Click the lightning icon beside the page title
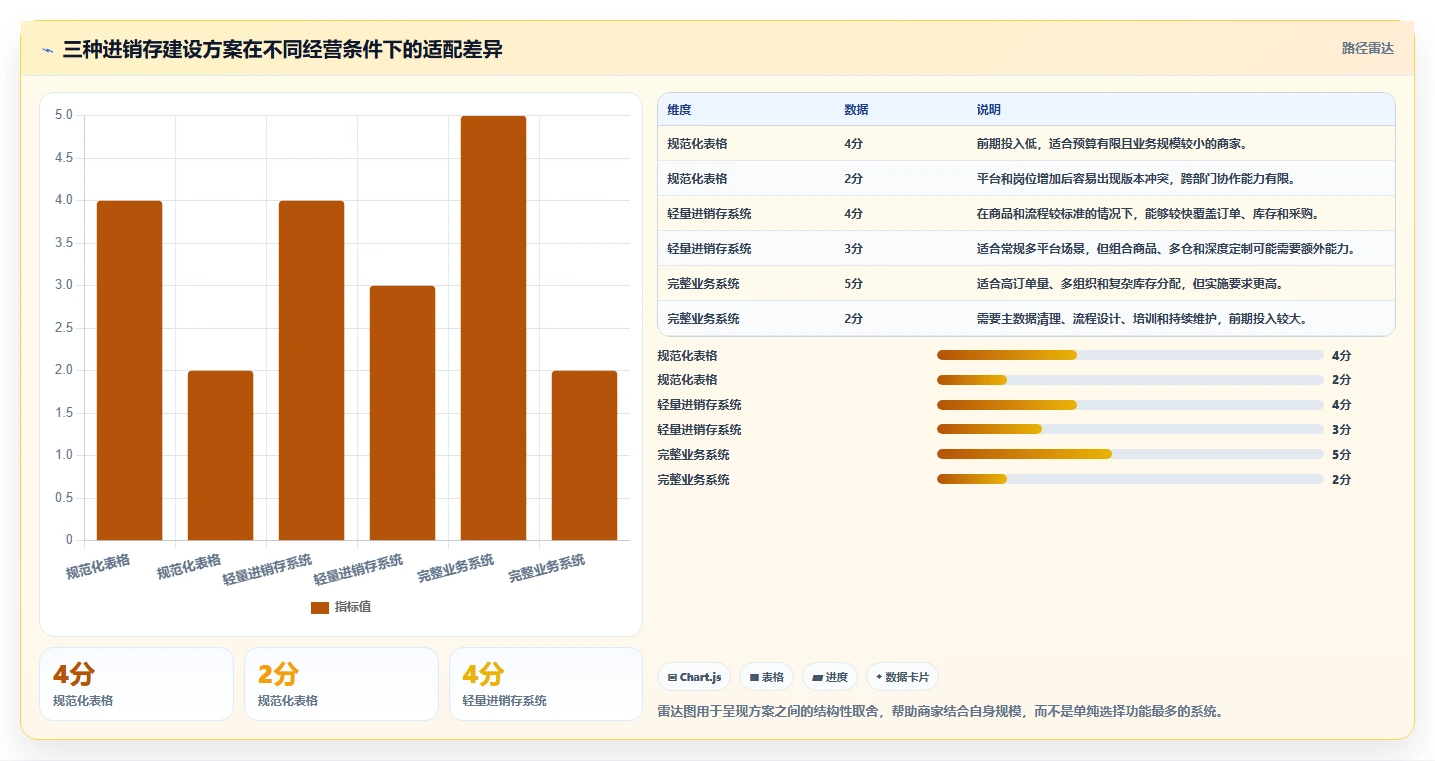The width and height of the screenshot is (1435, 761). pyautogui.click(x=47, y=50)
